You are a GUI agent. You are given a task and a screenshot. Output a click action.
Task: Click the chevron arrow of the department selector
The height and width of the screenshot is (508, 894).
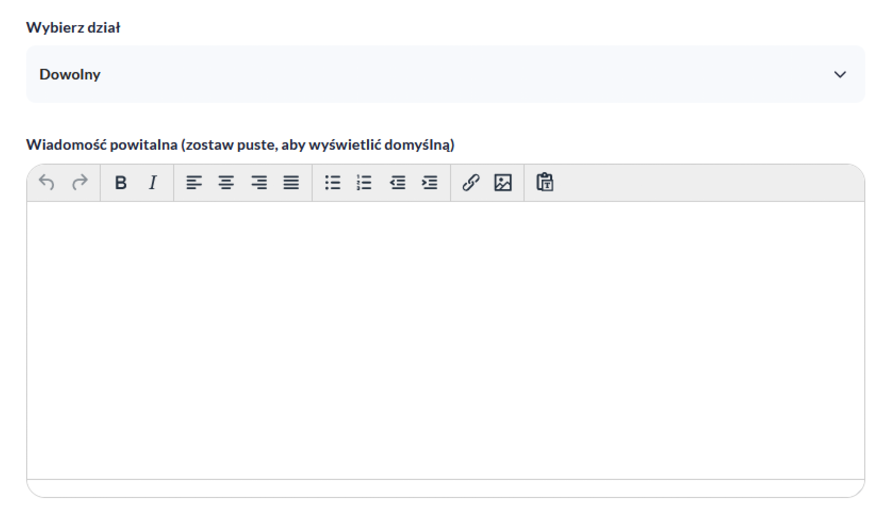[839, 75]
